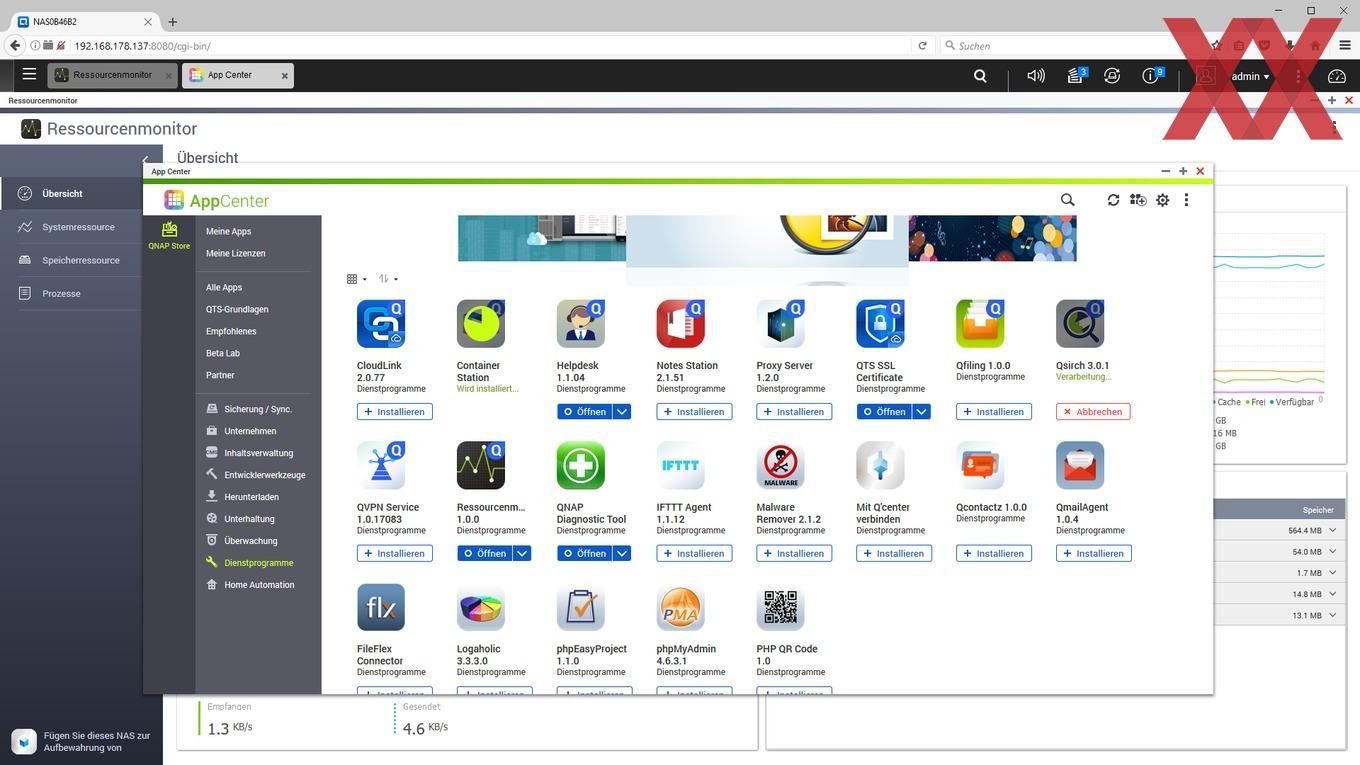
Task: Click the QNAP Diagnostic Tool icon
Action: click(581, 466)
